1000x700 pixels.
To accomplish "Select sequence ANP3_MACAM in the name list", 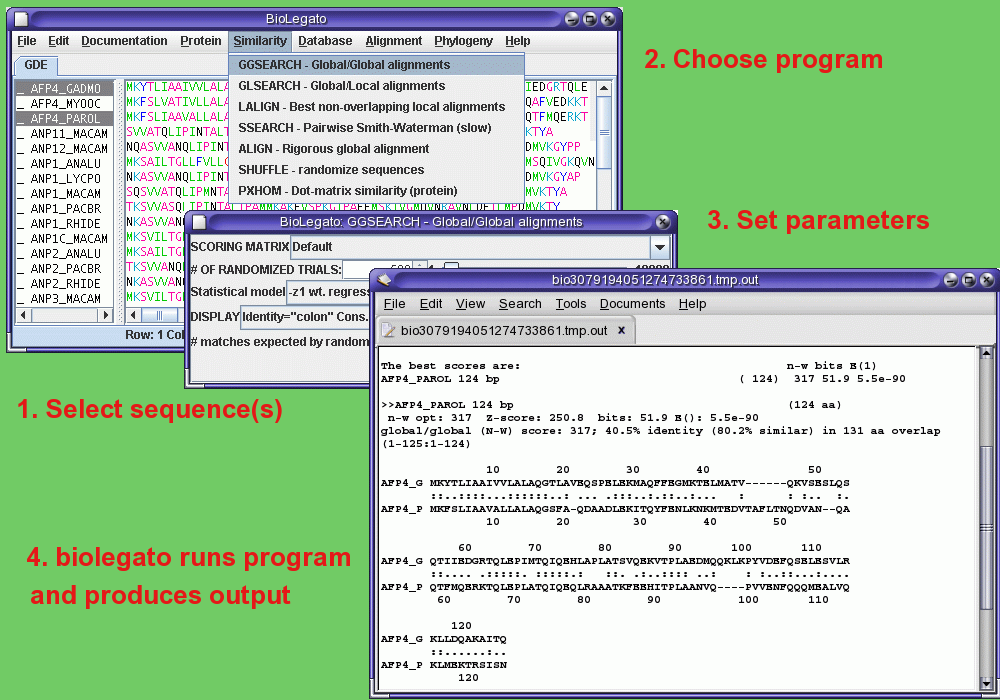I will pos(65,298).
